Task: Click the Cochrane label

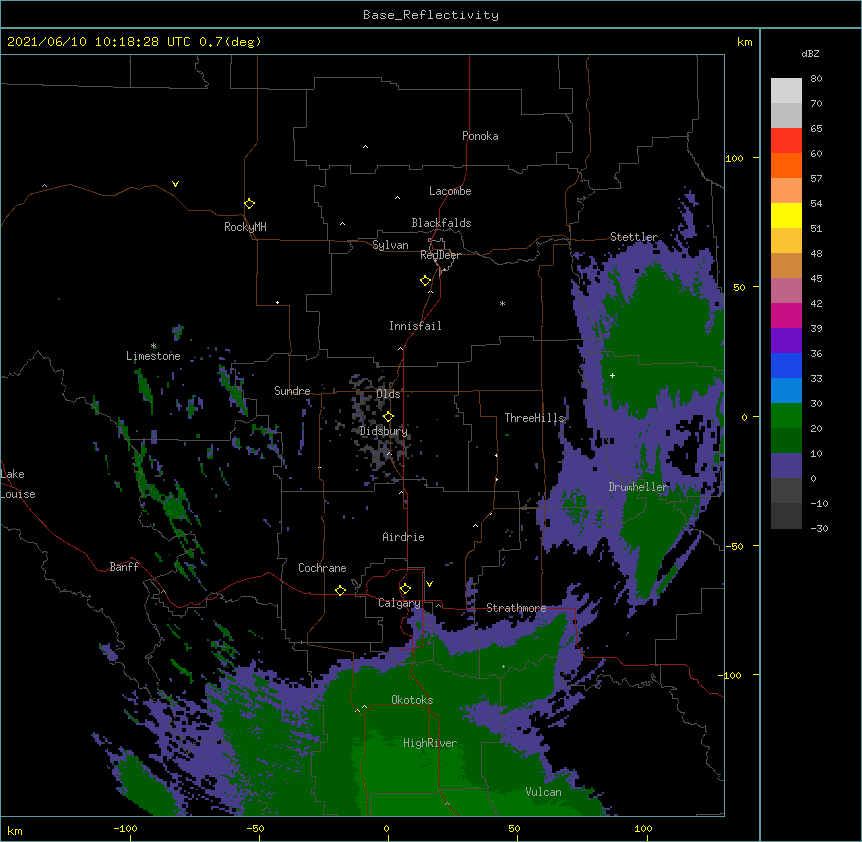Action: pos(322,568)
